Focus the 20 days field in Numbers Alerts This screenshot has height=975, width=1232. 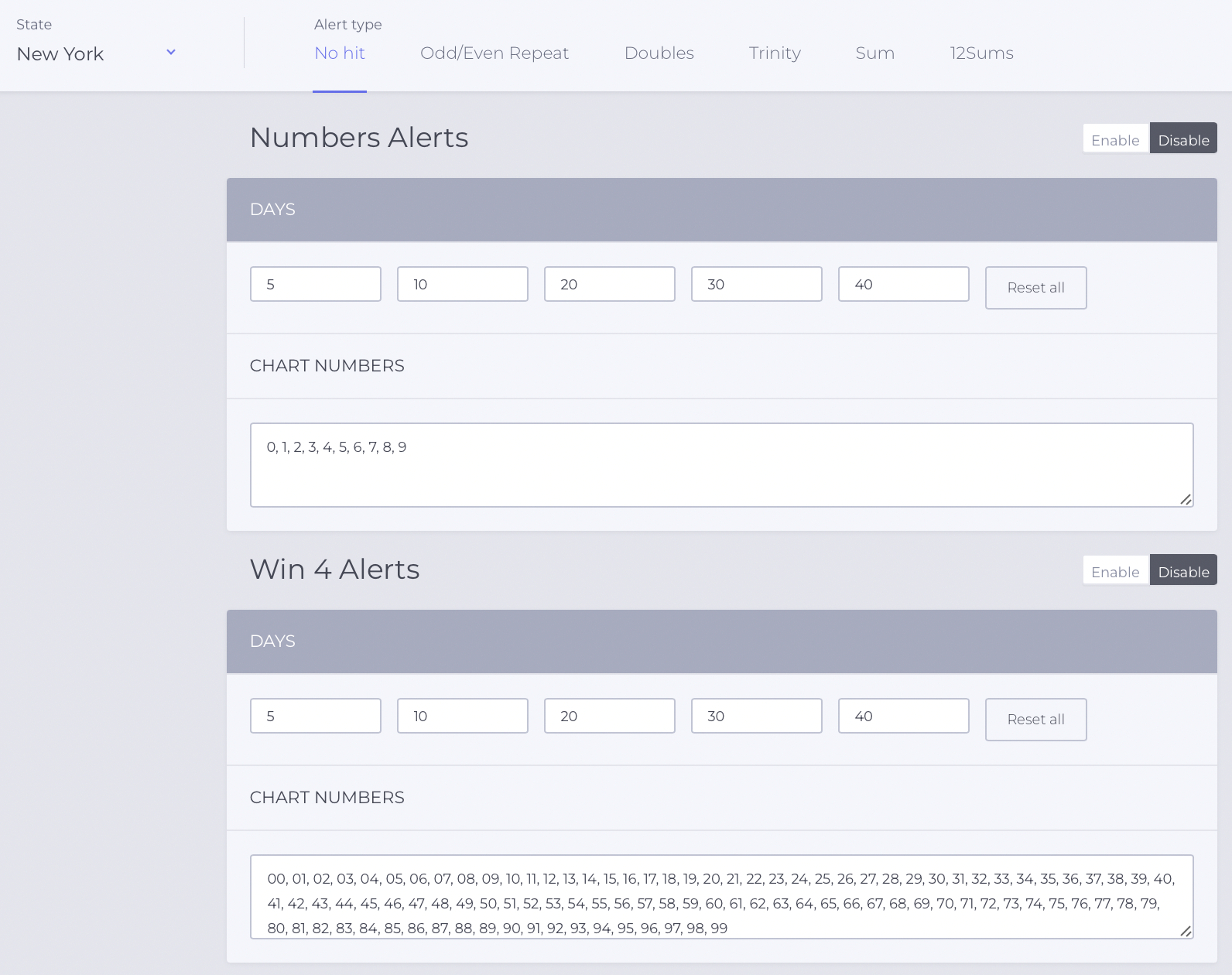coord(610,284)
